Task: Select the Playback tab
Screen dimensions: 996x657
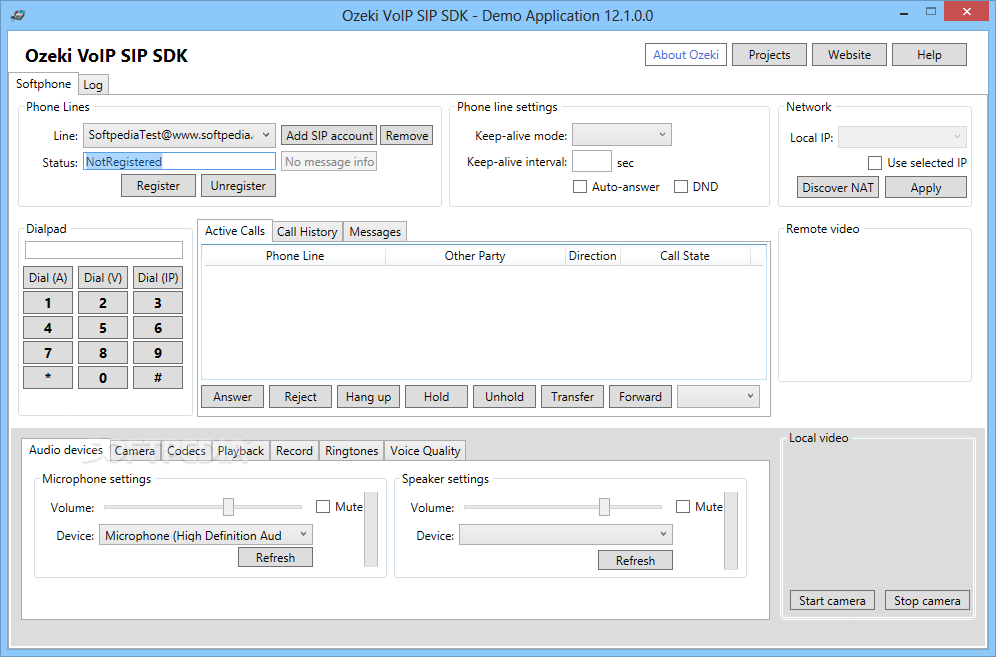Action: 241,450
